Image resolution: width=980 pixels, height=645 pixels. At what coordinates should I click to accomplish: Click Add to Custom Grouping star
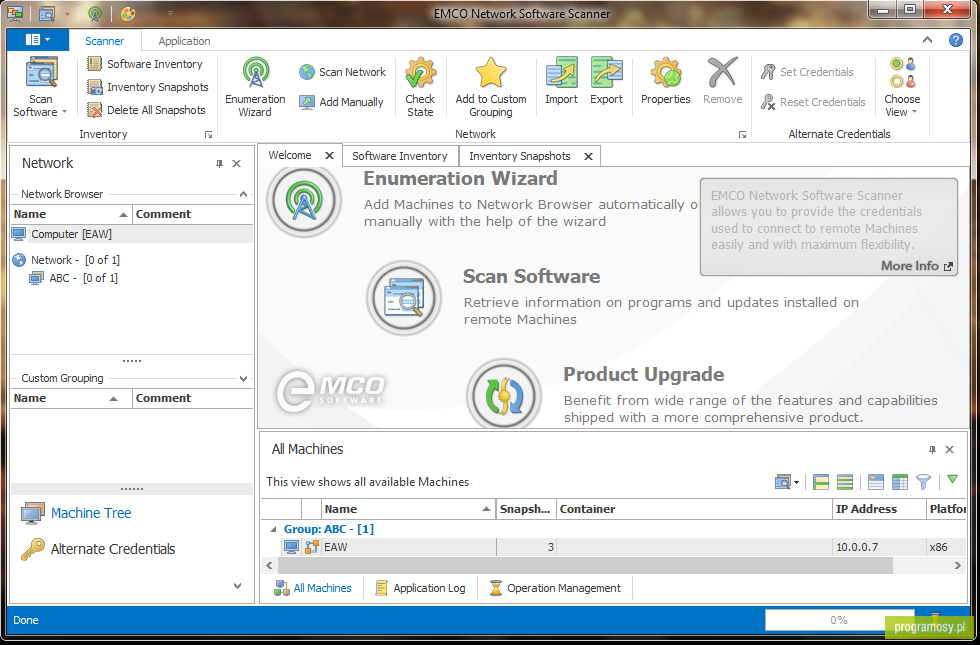tap(491, 87)
